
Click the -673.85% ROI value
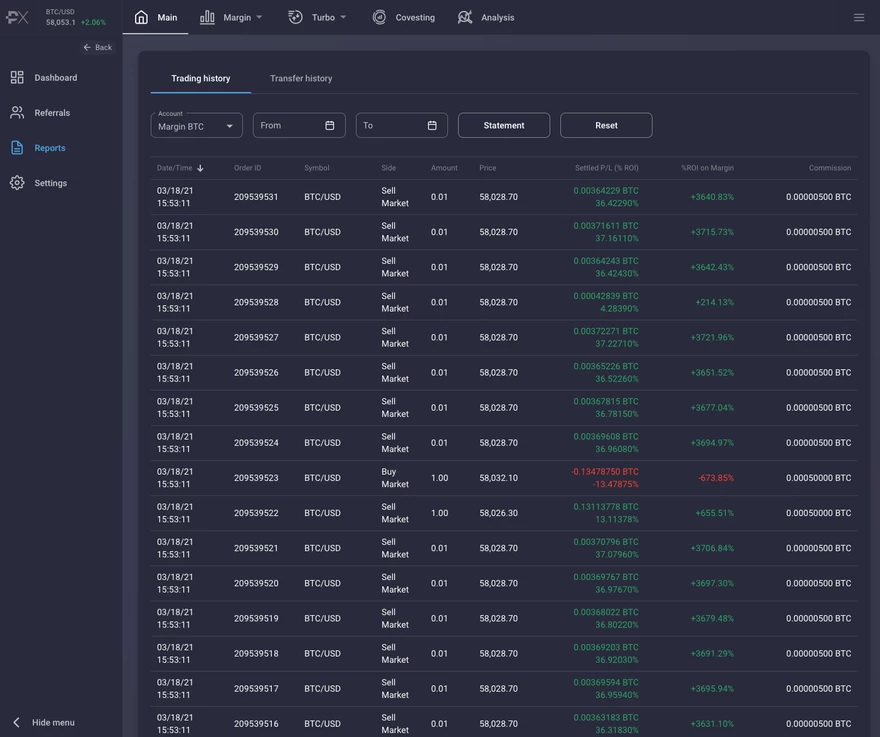716,478
